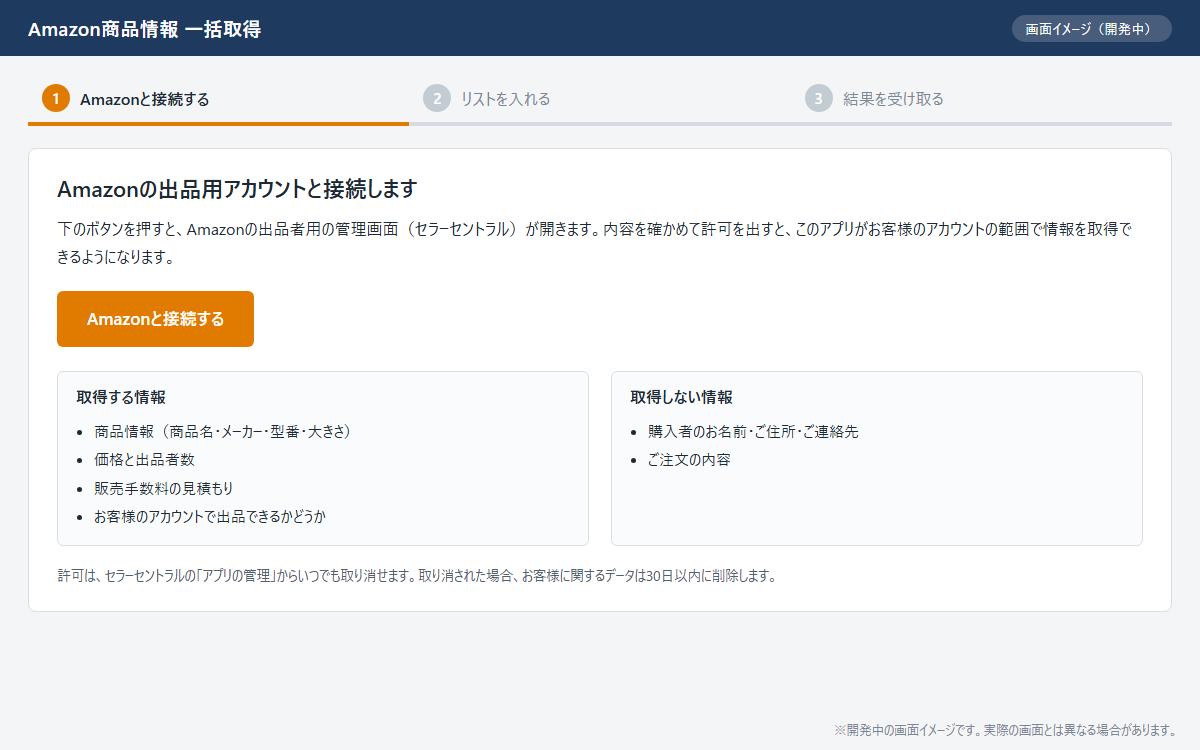The width and height of the screenshot is (1200, 750).
Task: Select list item 商品情報(商品名・メーカー・型番・大きさ)
Action: coord(223,432)
